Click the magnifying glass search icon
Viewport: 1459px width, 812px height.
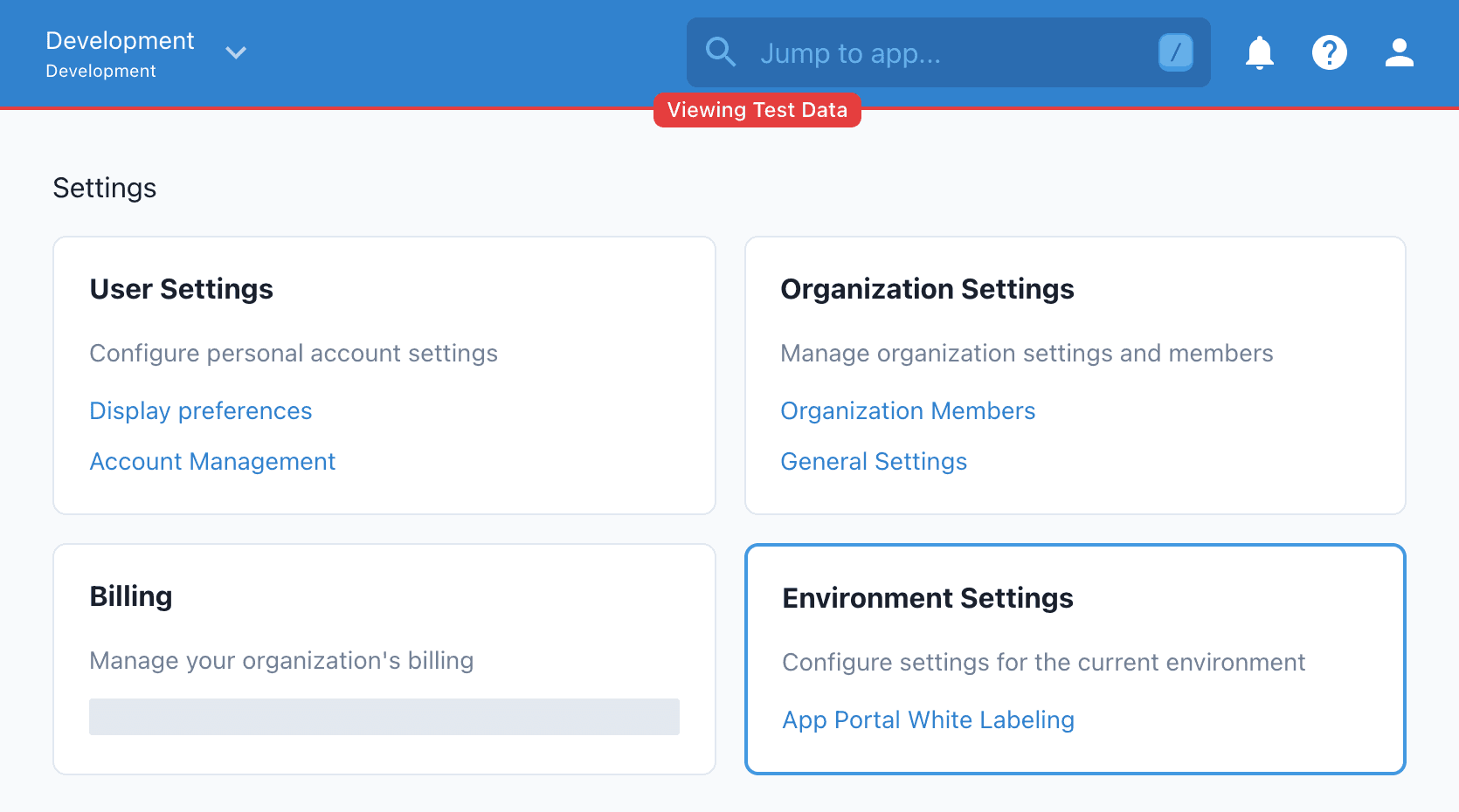(721, 52)
